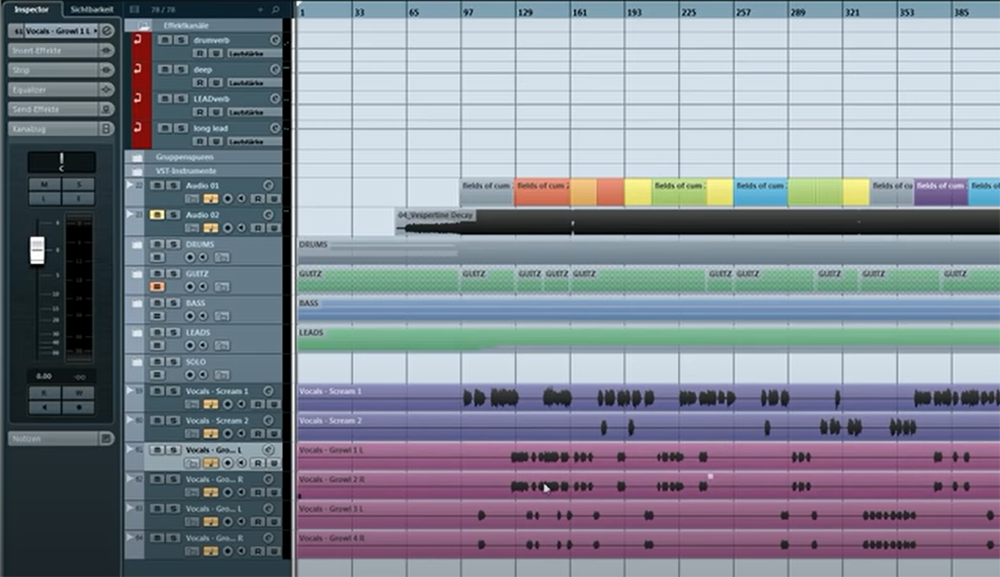Solo the long lead effect channel

coord(180,128)
